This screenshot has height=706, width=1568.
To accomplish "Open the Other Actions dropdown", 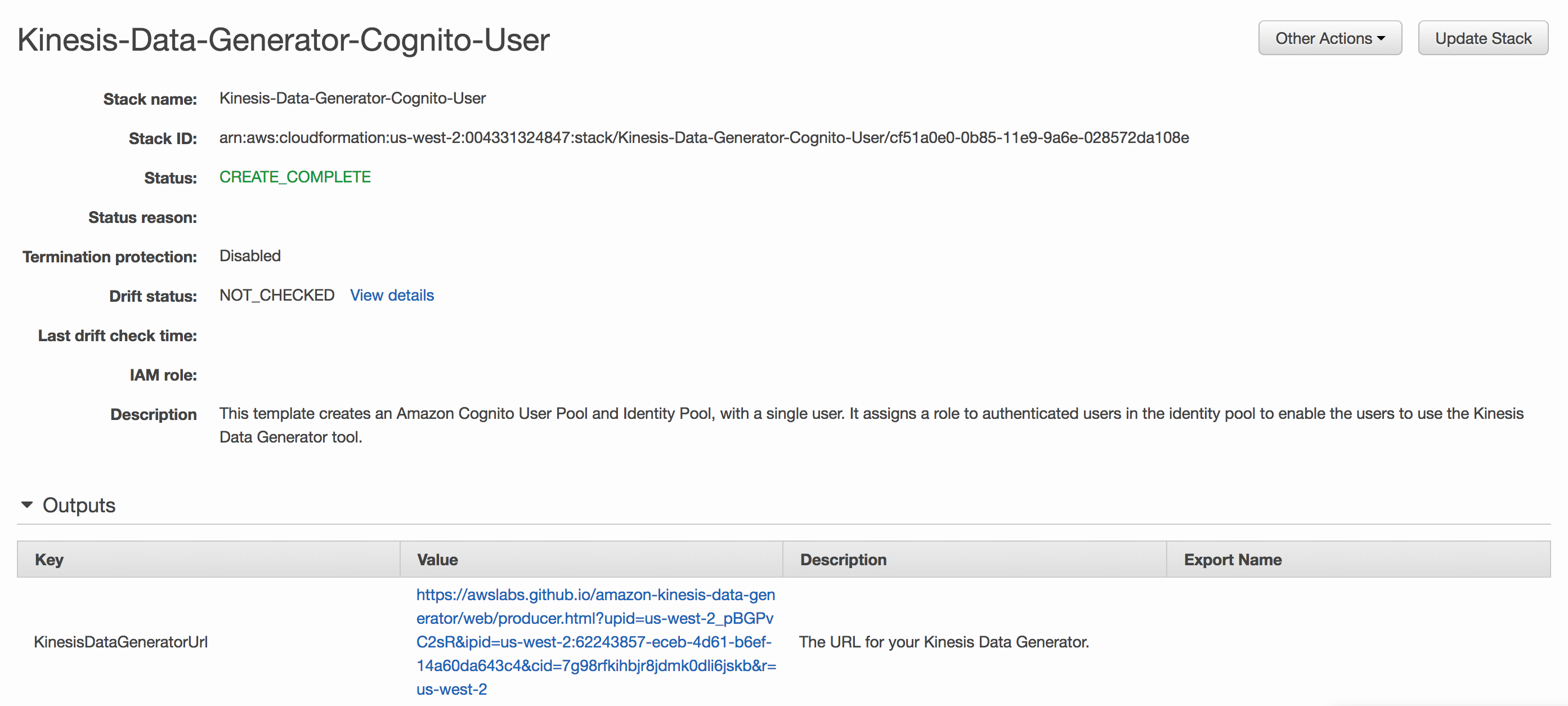I will point(1329,38).
